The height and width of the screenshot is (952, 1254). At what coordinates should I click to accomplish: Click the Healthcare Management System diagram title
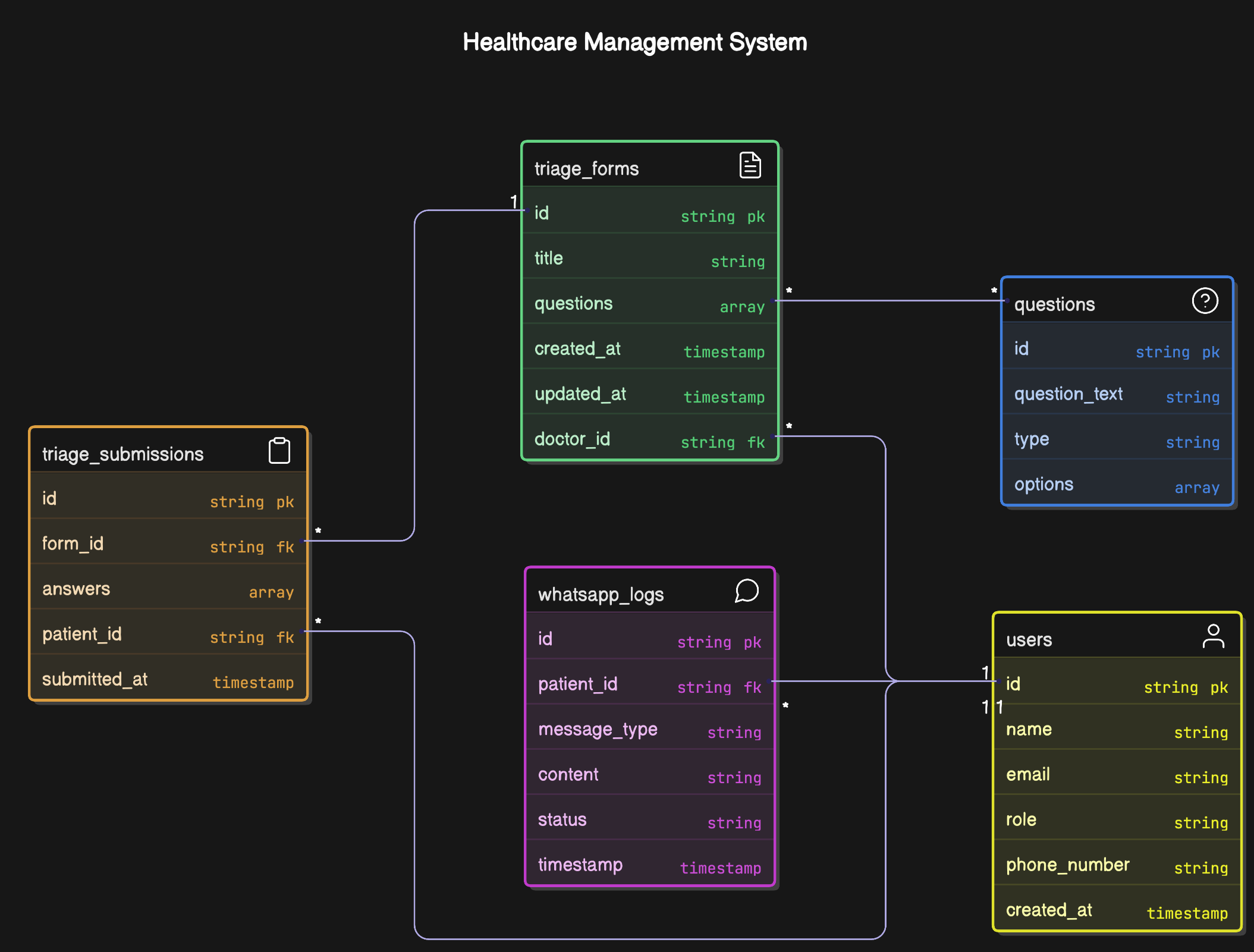634,42
